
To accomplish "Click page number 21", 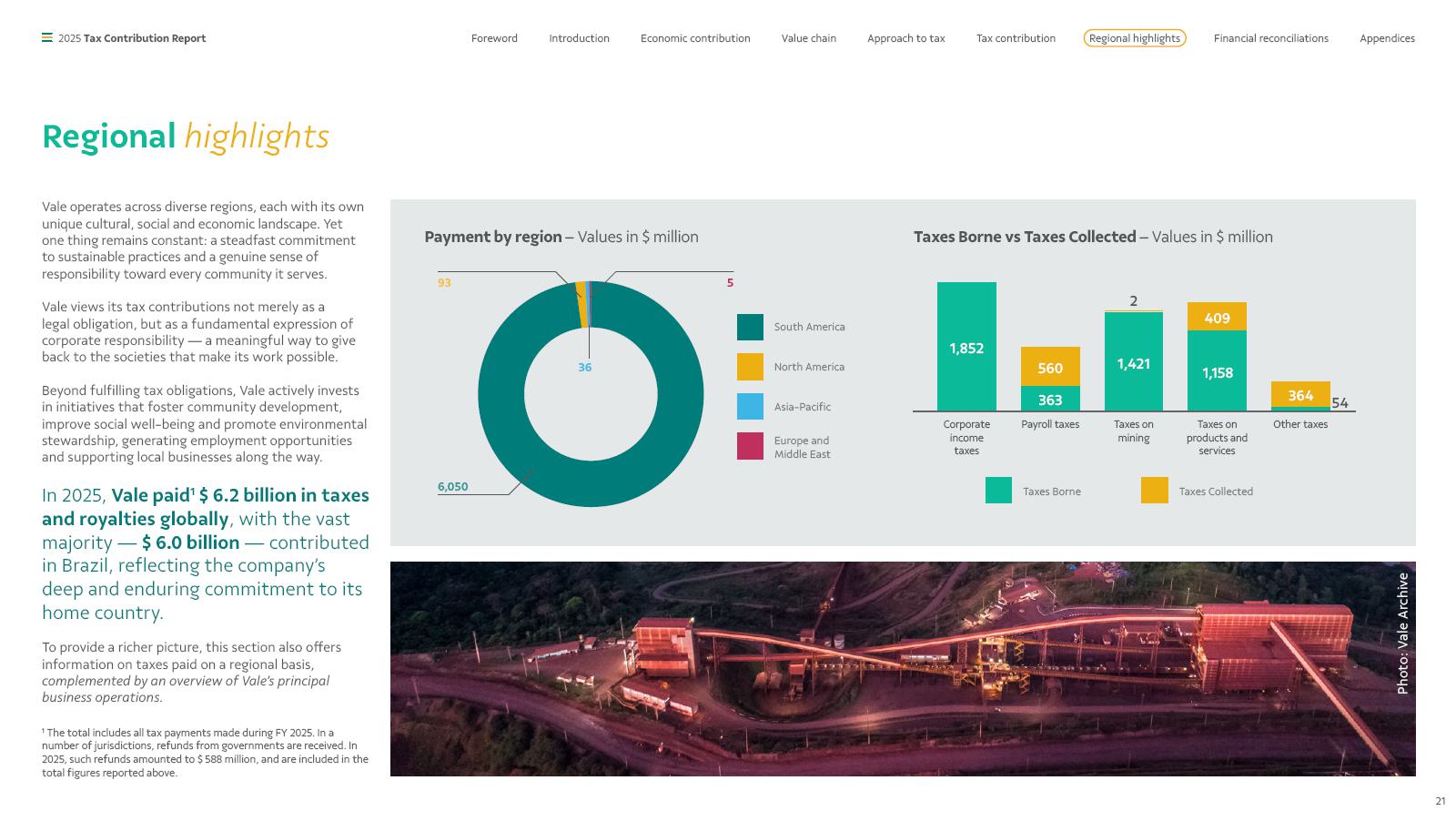I will click(1441, 801).
